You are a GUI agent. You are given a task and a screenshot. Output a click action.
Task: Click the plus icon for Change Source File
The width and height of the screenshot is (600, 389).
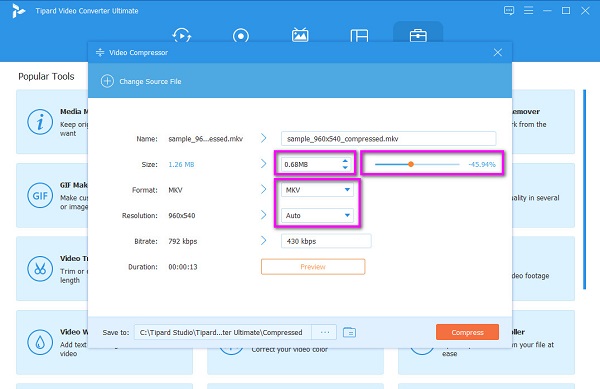click(x=107, y=81)
